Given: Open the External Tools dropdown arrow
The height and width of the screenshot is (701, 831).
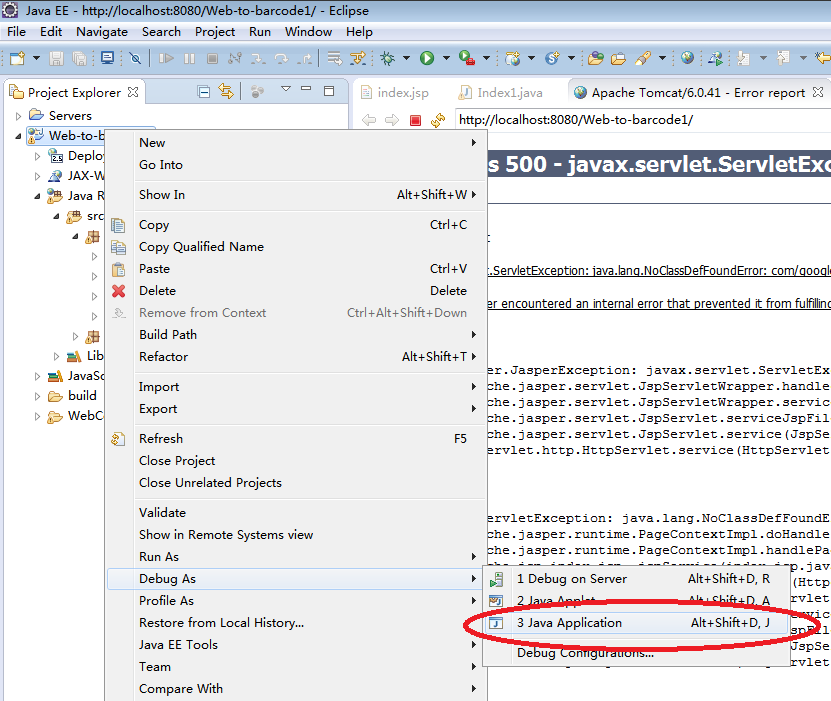Looking at the screenshot, I should point(486,58).
